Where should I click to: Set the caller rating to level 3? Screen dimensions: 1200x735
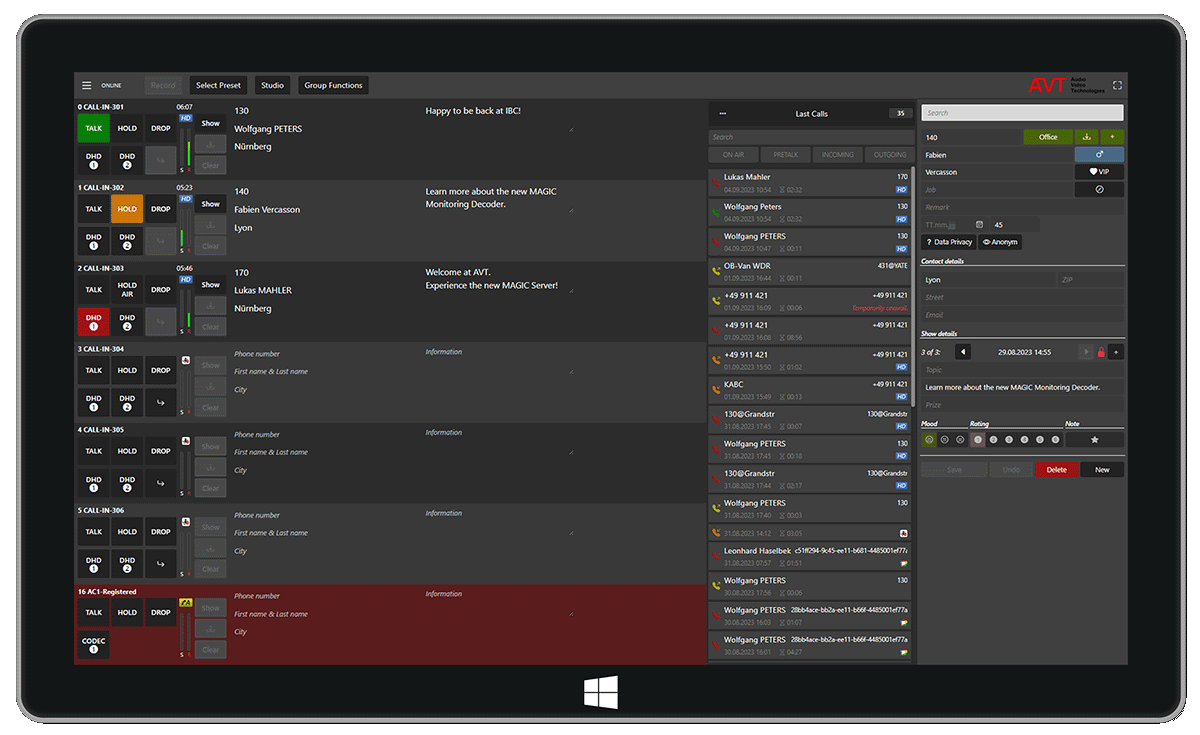tap(1008, 440)
